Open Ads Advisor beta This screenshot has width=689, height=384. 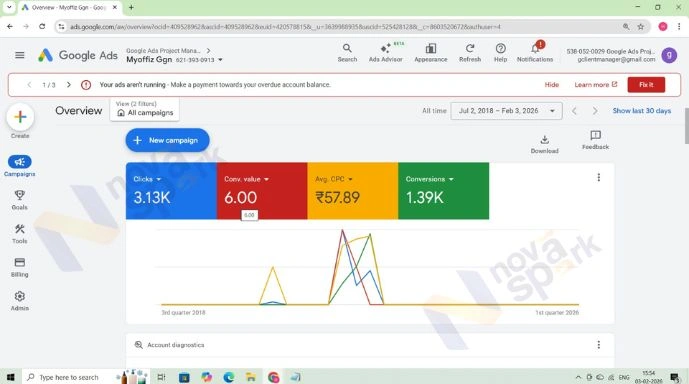[x=385, y=53]
